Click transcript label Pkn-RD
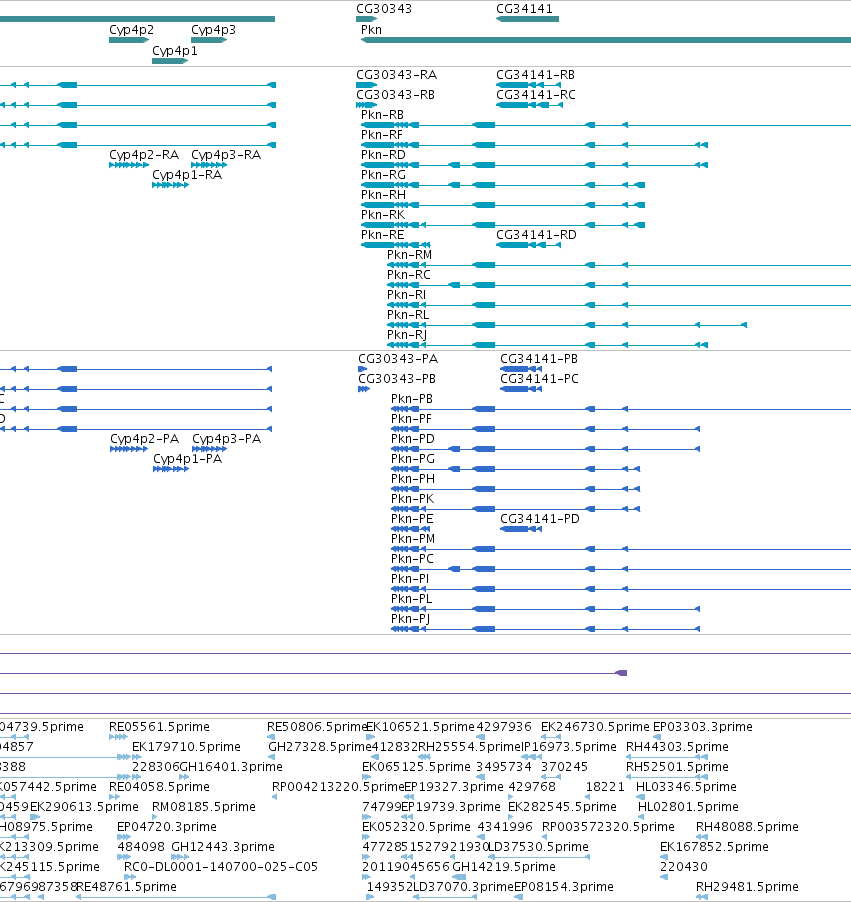 [383, 155]
